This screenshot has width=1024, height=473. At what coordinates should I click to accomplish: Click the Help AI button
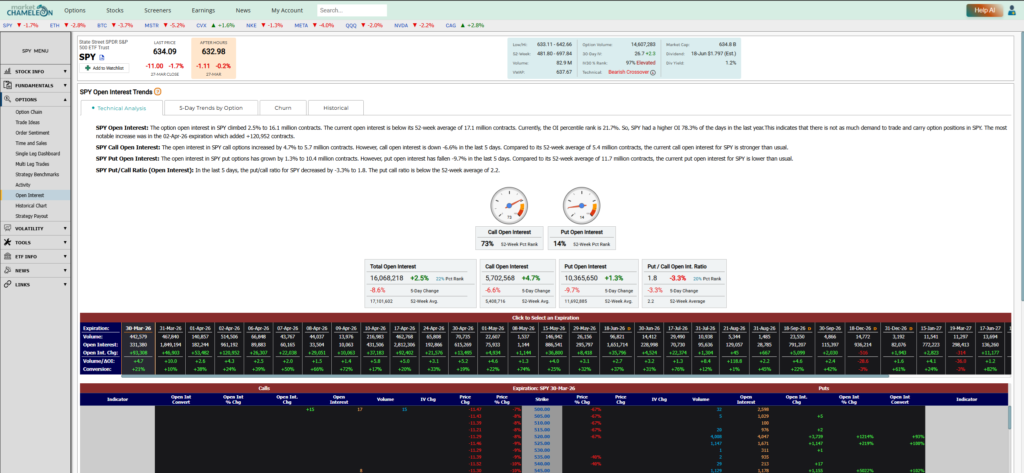(x=984, y=10)
